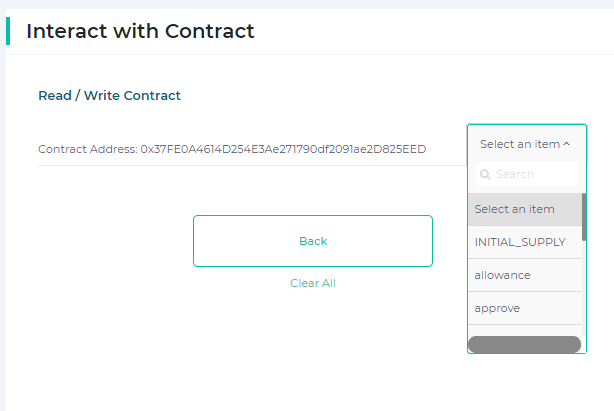Click the teal accent bar beside the title
This screenshot has height=411, width=614.
(x=8, y=31)
